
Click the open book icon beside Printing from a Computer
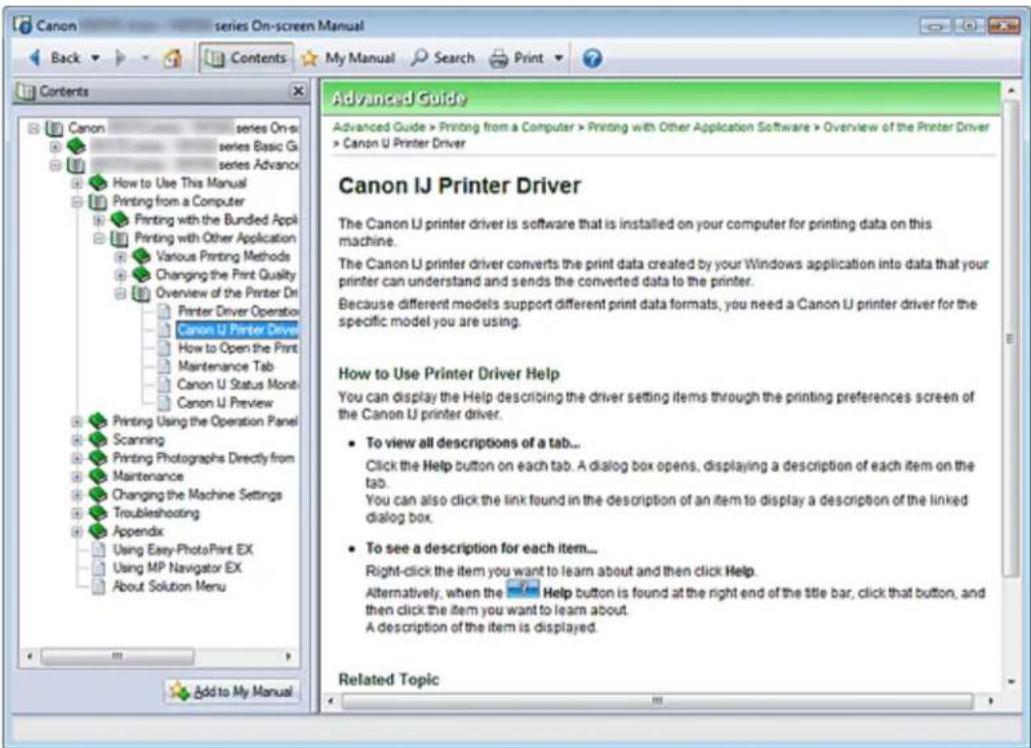click(98, 201)
